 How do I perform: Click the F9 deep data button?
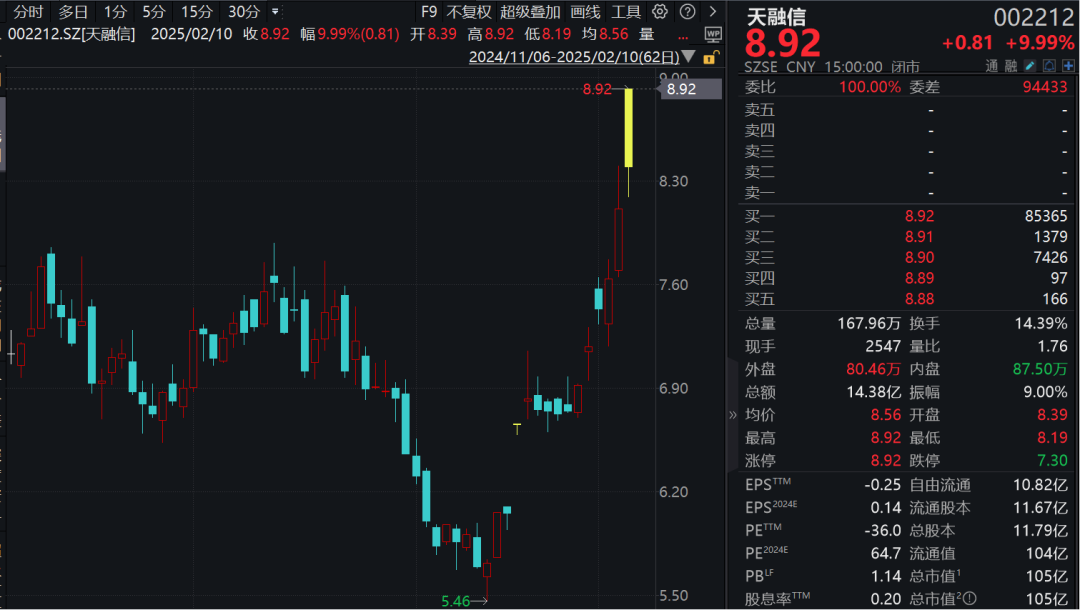tap(429, 12)
